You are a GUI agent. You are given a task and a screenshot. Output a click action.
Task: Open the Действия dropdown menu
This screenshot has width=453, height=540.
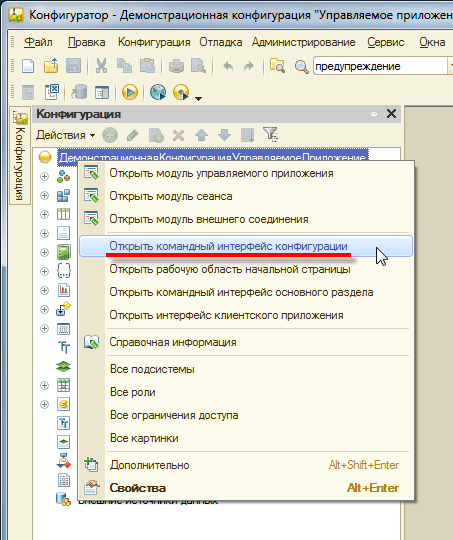[65, 135]
